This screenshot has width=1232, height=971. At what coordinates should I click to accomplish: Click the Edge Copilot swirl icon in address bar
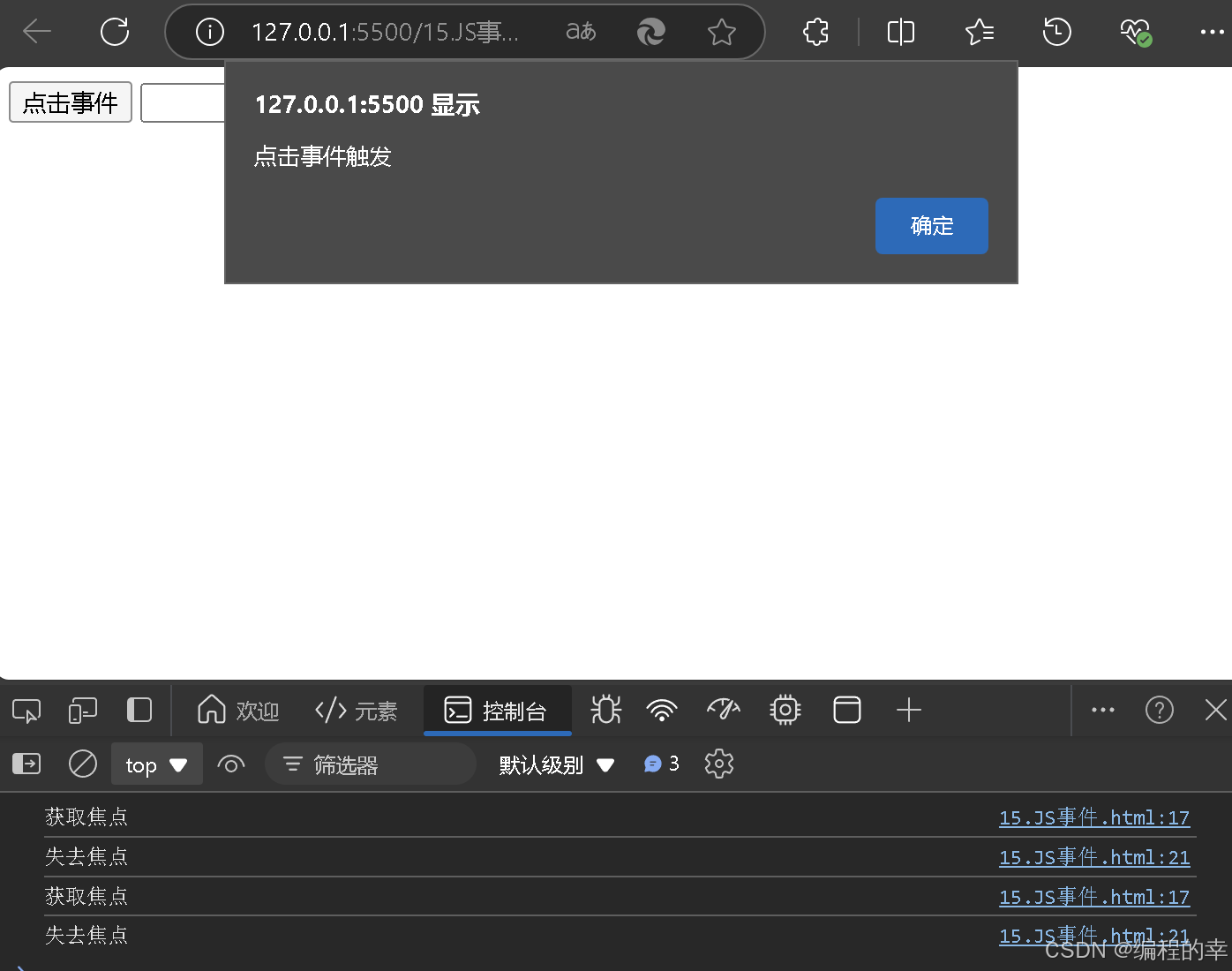651,32
